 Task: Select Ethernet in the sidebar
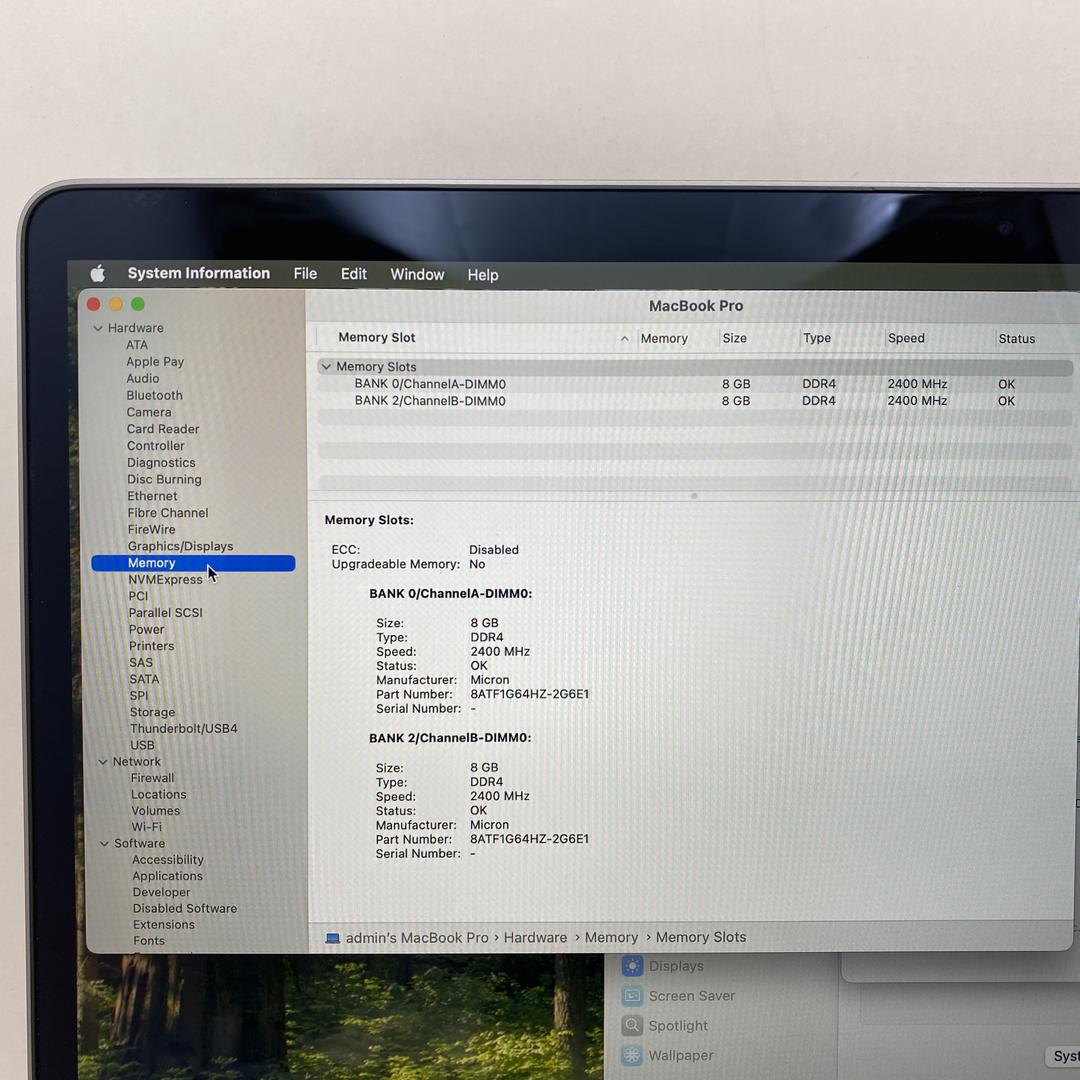(152, 496)
